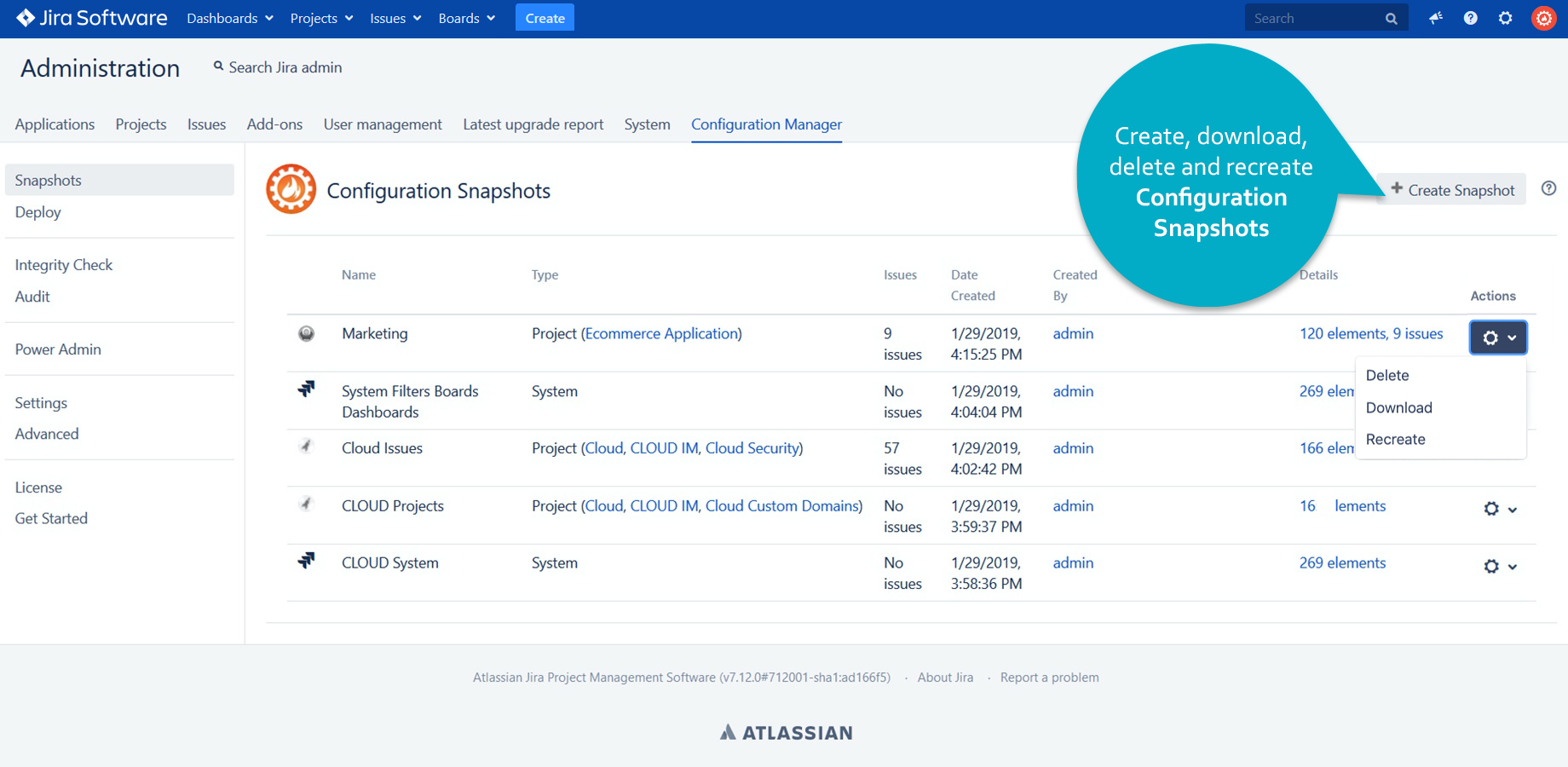The image size is (1568, 767).
Task: Click the Configuration Manager flame logo
Action: (x=291, y=189)
